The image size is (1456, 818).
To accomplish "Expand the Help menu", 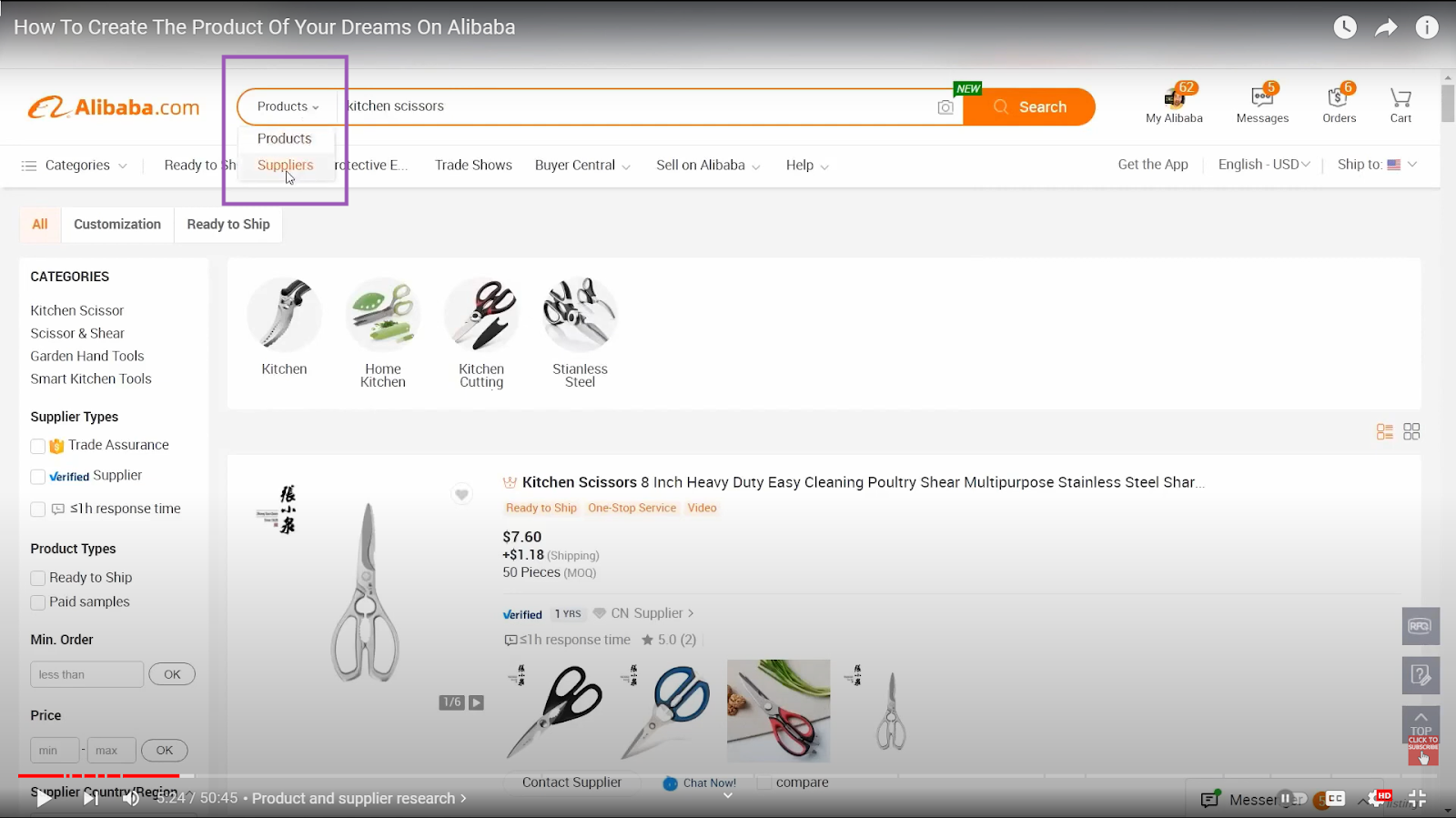I will (x=807, y=165).
